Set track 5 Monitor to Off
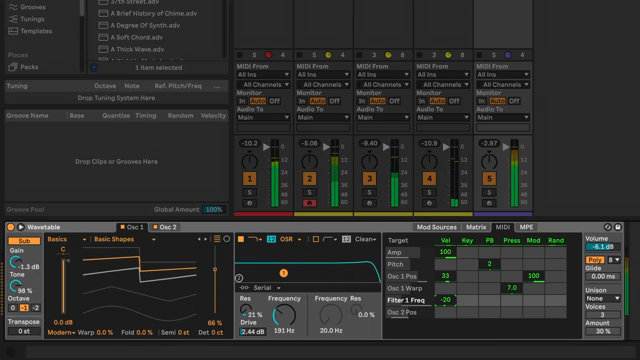This screenshot has height=360, width=640. pyautogui.click(x=514, y=101)
